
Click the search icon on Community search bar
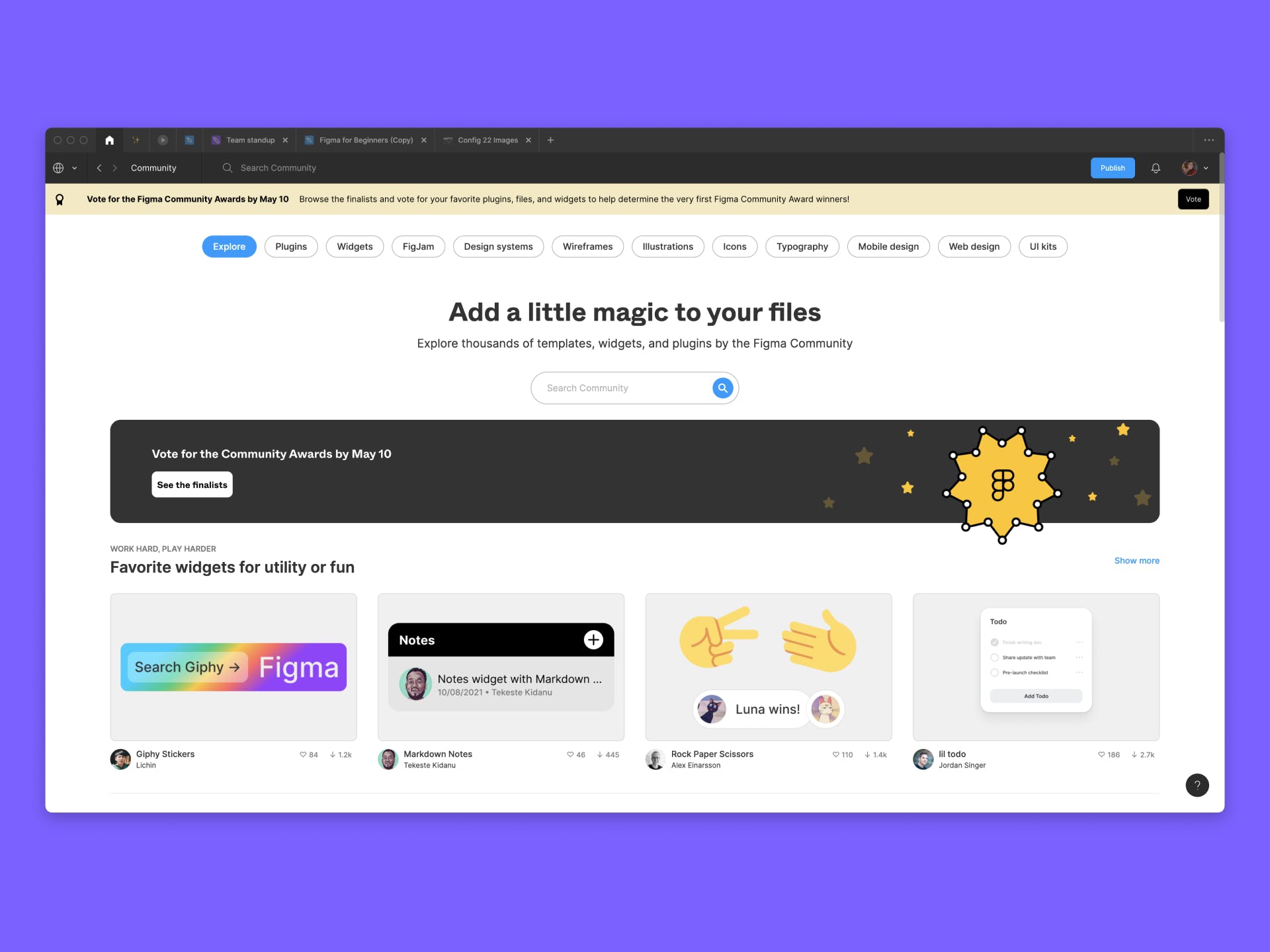[x=722, y=388]
